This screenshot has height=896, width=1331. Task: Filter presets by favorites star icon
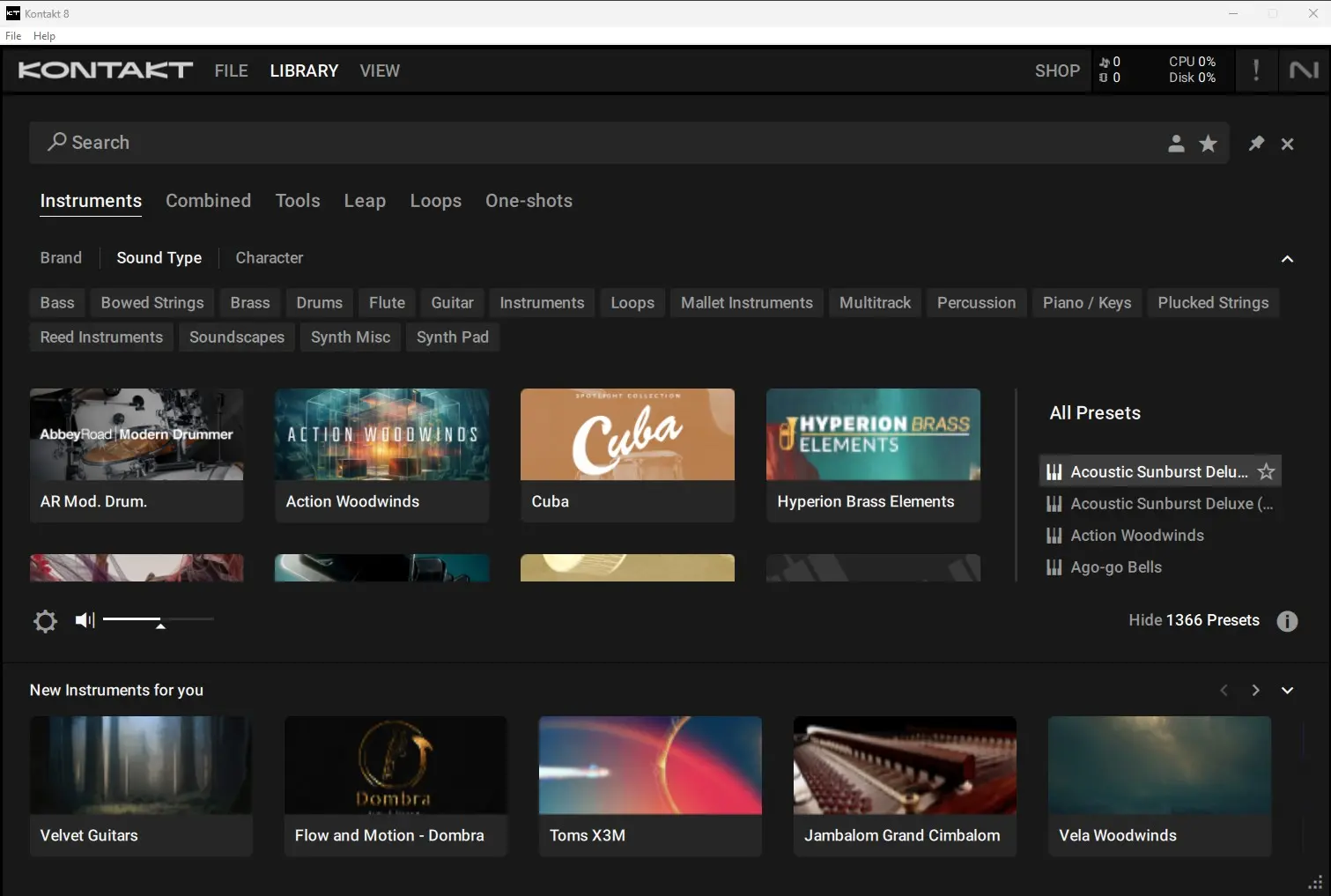(x=1208, y=143)
